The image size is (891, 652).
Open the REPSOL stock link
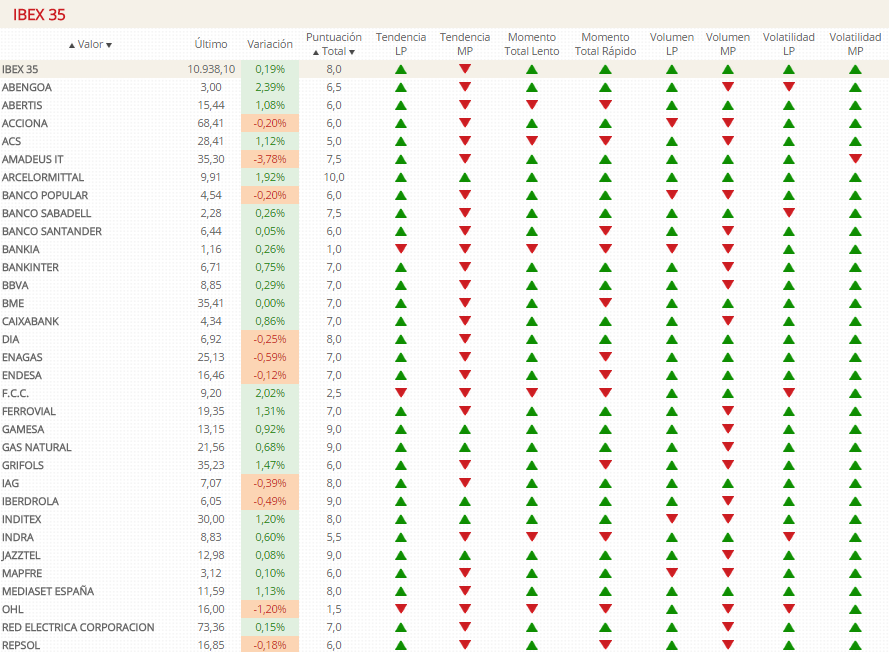coord(21,645)
